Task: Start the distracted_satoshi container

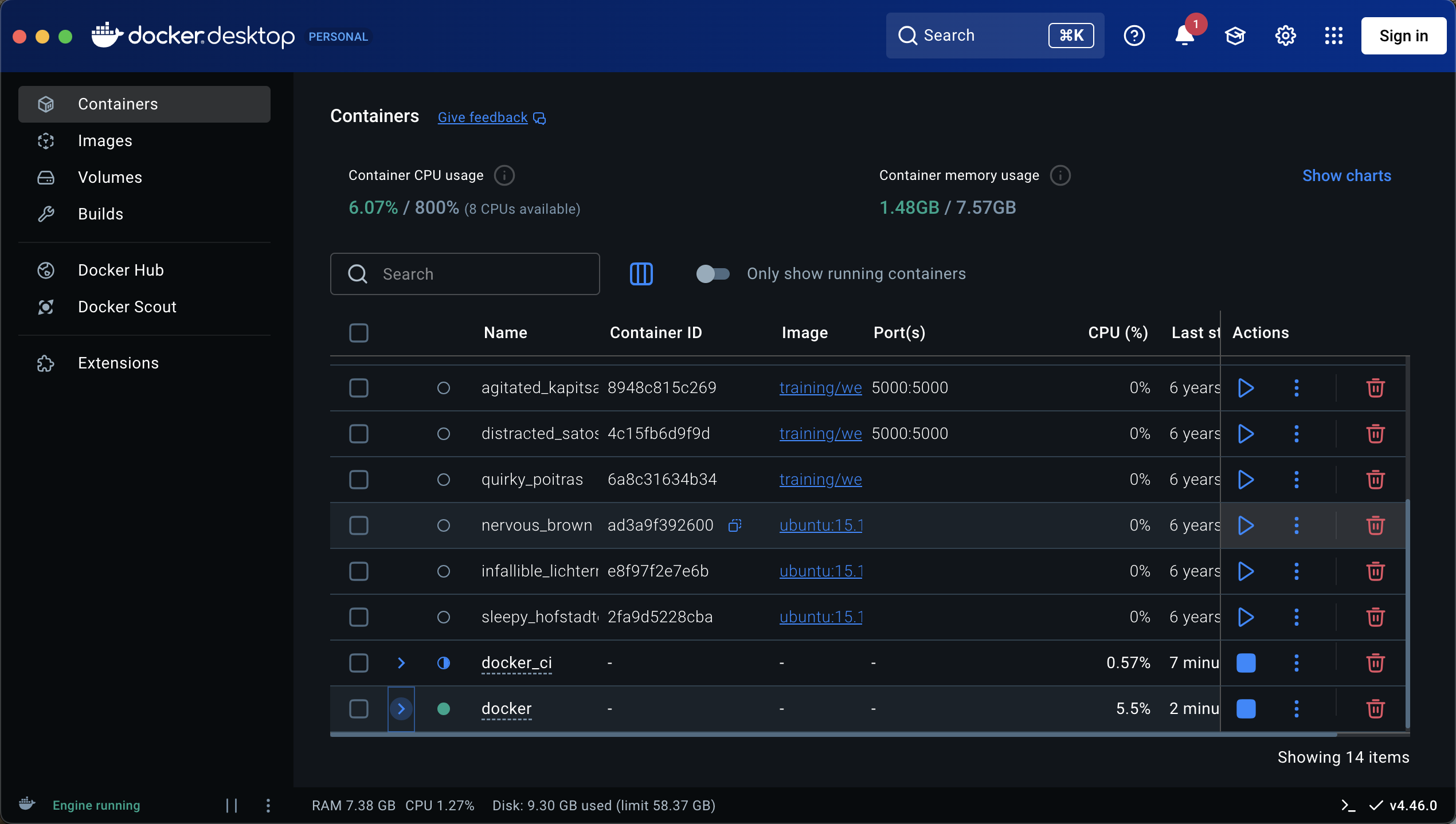Action: (x=1246, y=434)
